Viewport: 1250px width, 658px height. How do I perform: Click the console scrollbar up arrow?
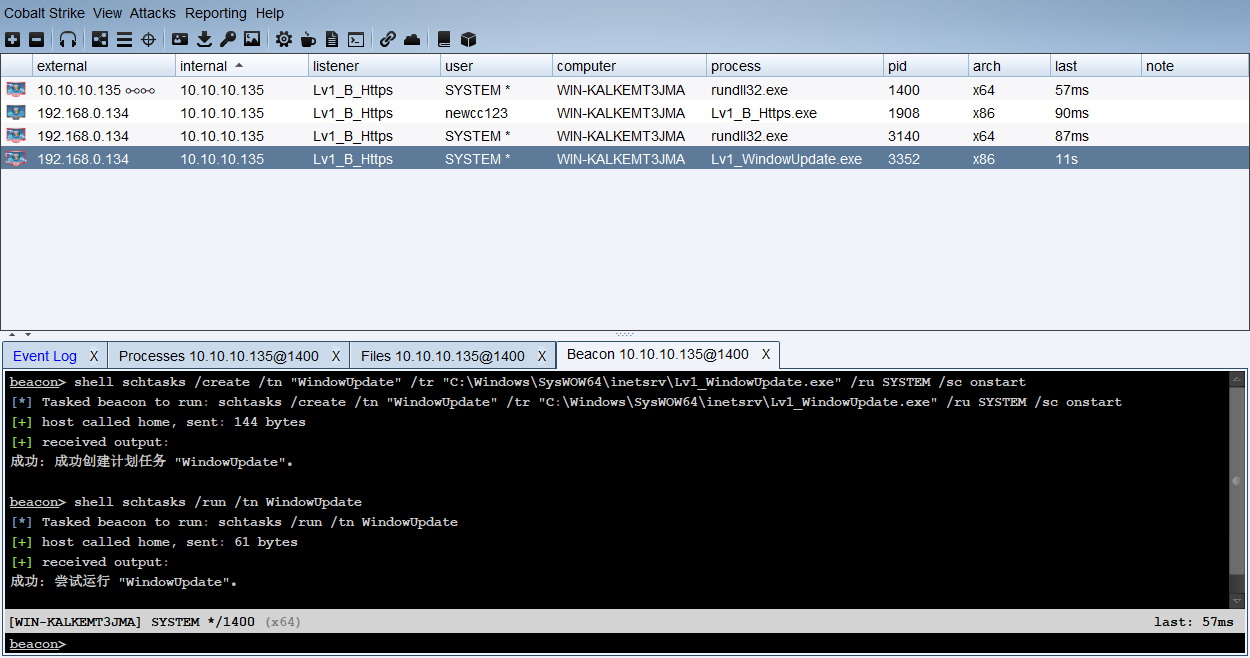[1238, 380]
